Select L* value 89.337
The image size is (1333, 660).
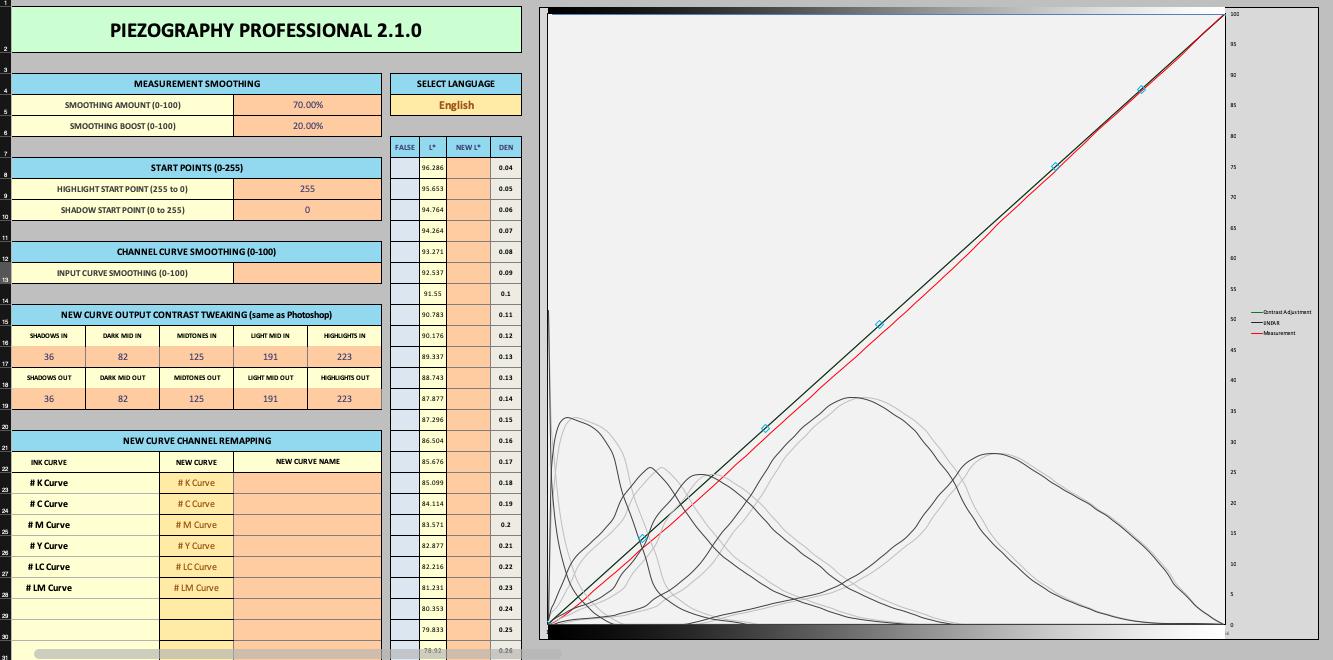click(433, 357)
